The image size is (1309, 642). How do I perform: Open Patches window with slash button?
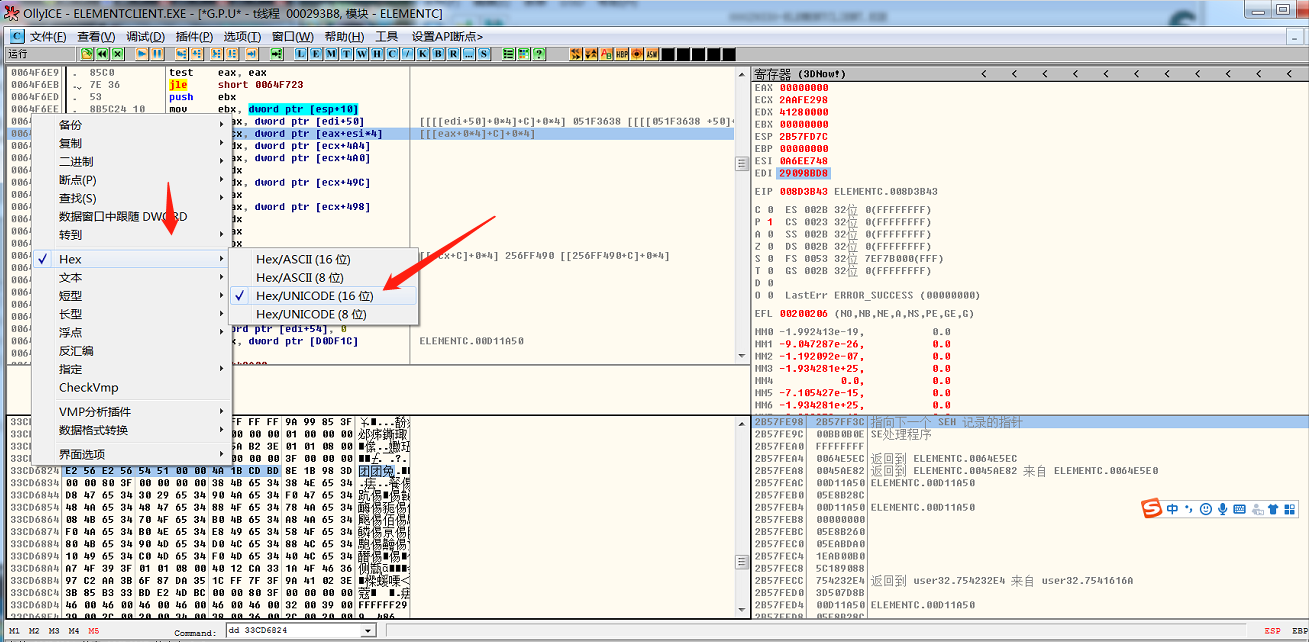pyautogui.click(x=408, y=53)
